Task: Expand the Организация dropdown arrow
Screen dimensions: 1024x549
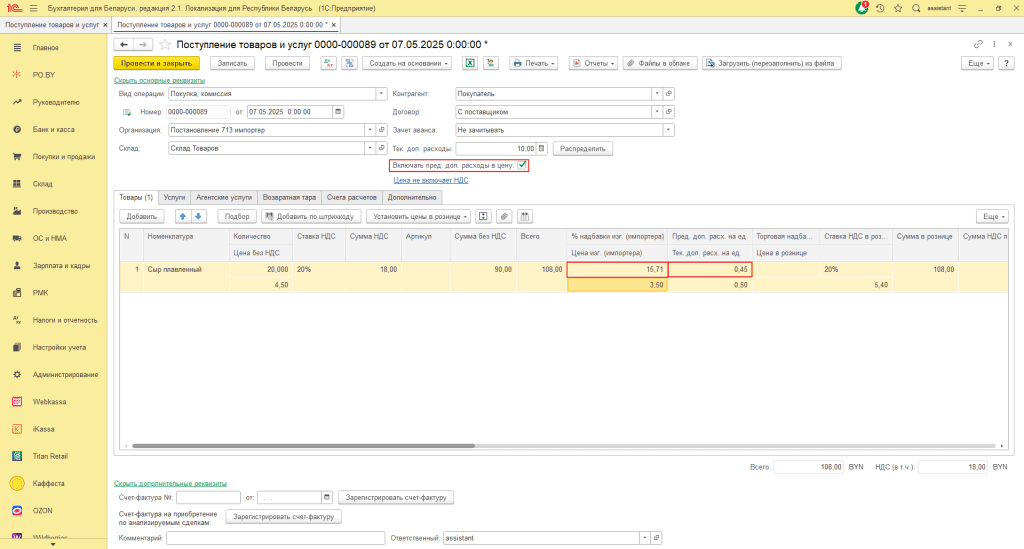Action: (370, 130)
